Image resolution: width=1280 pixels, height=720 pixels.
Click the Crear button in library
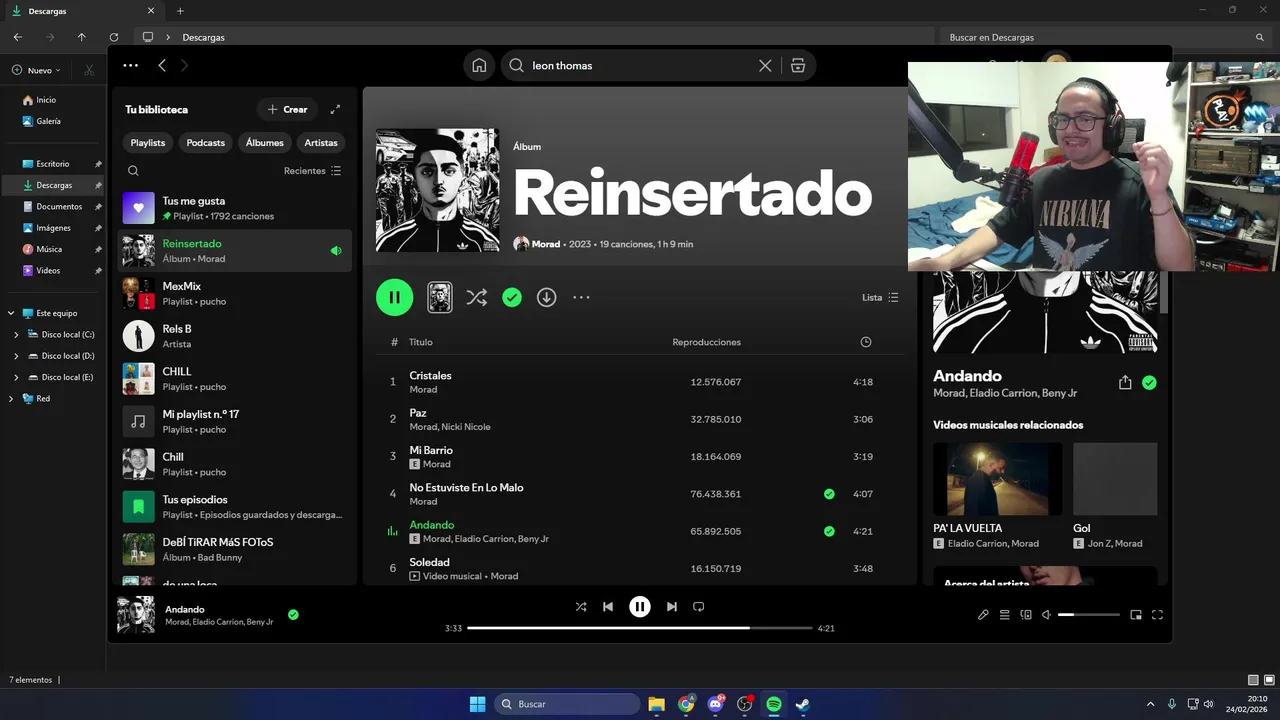[x=287, y=109]
